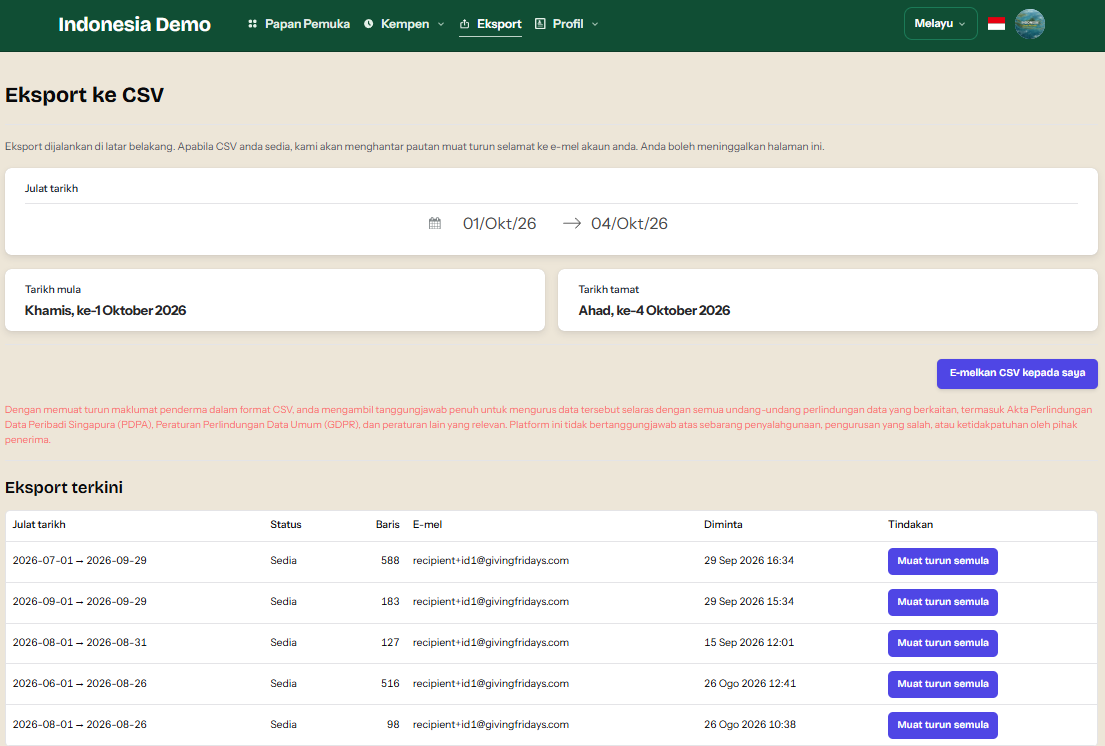Screen dimensions: 1105x746
Task: Select range 2026-06-01 — 2026-08-26 cell
Action: click(x=80, y=683)
